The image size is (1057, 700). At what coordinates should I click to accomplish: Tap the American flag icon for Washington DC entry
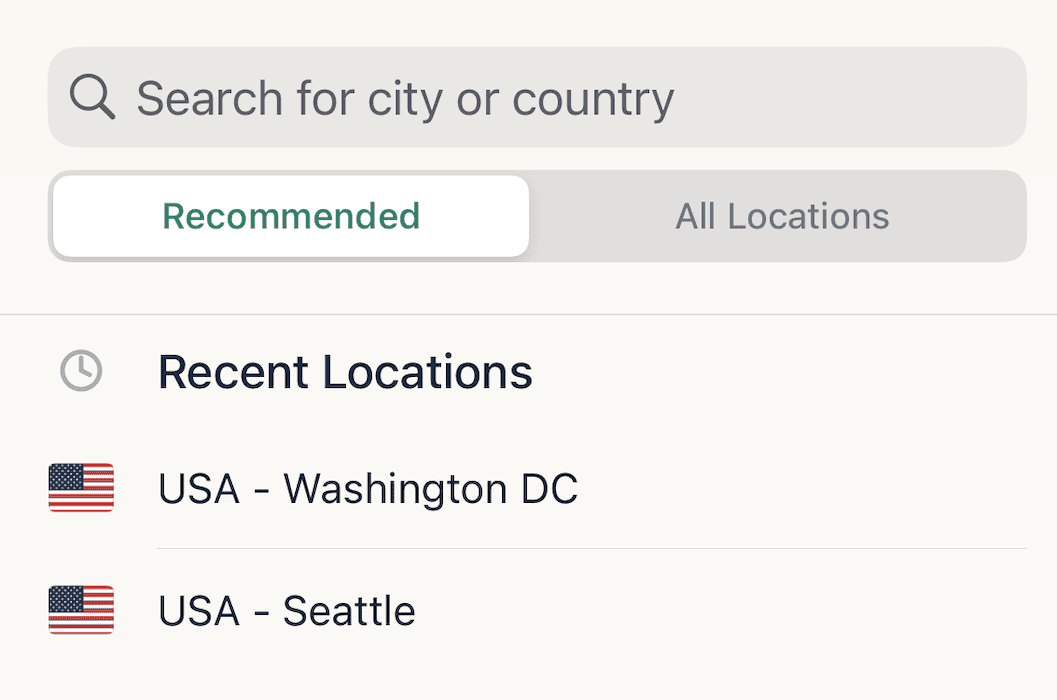(81, 488)
